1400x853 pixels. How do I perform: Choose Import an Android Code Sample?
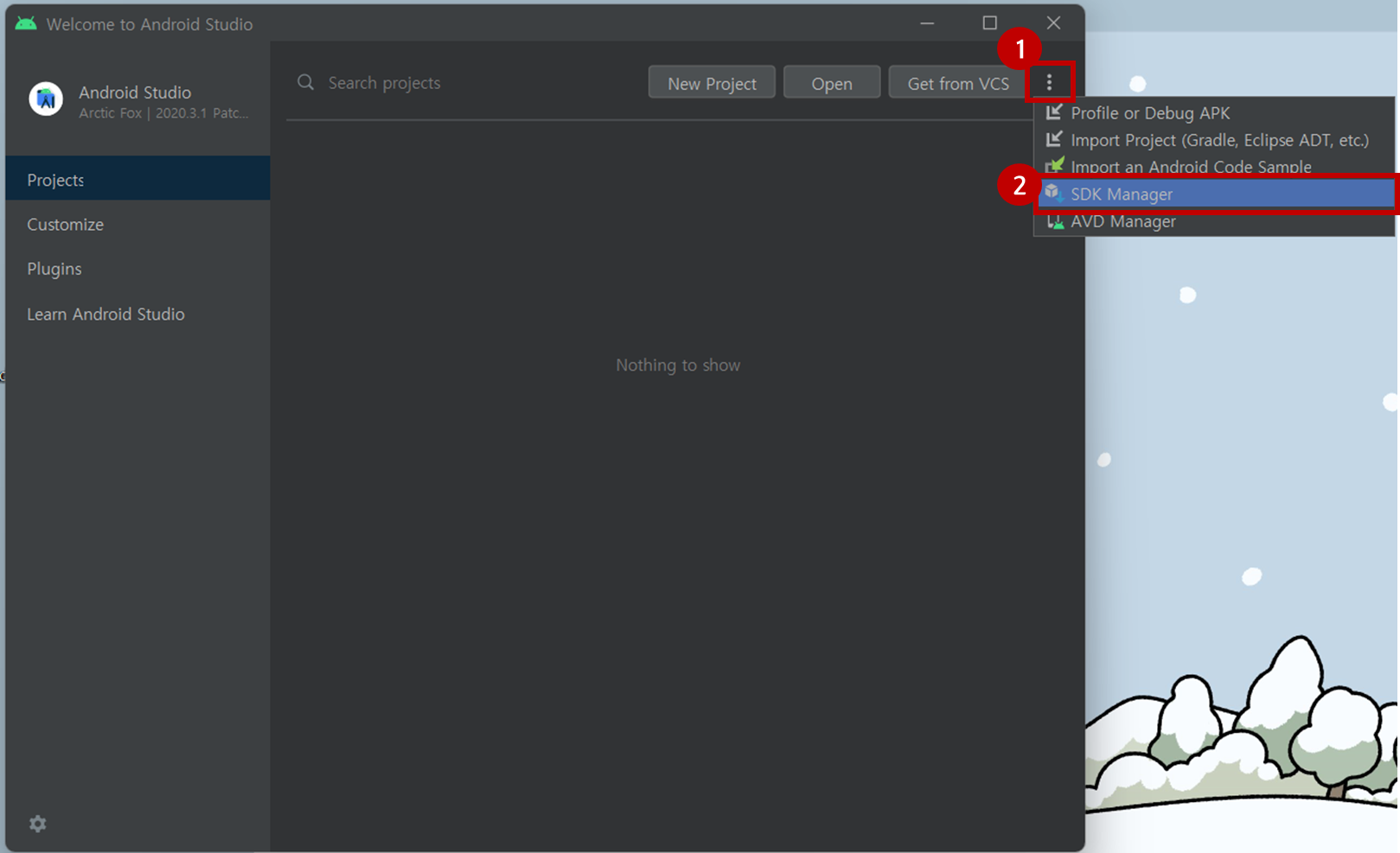click(1214, 166)
